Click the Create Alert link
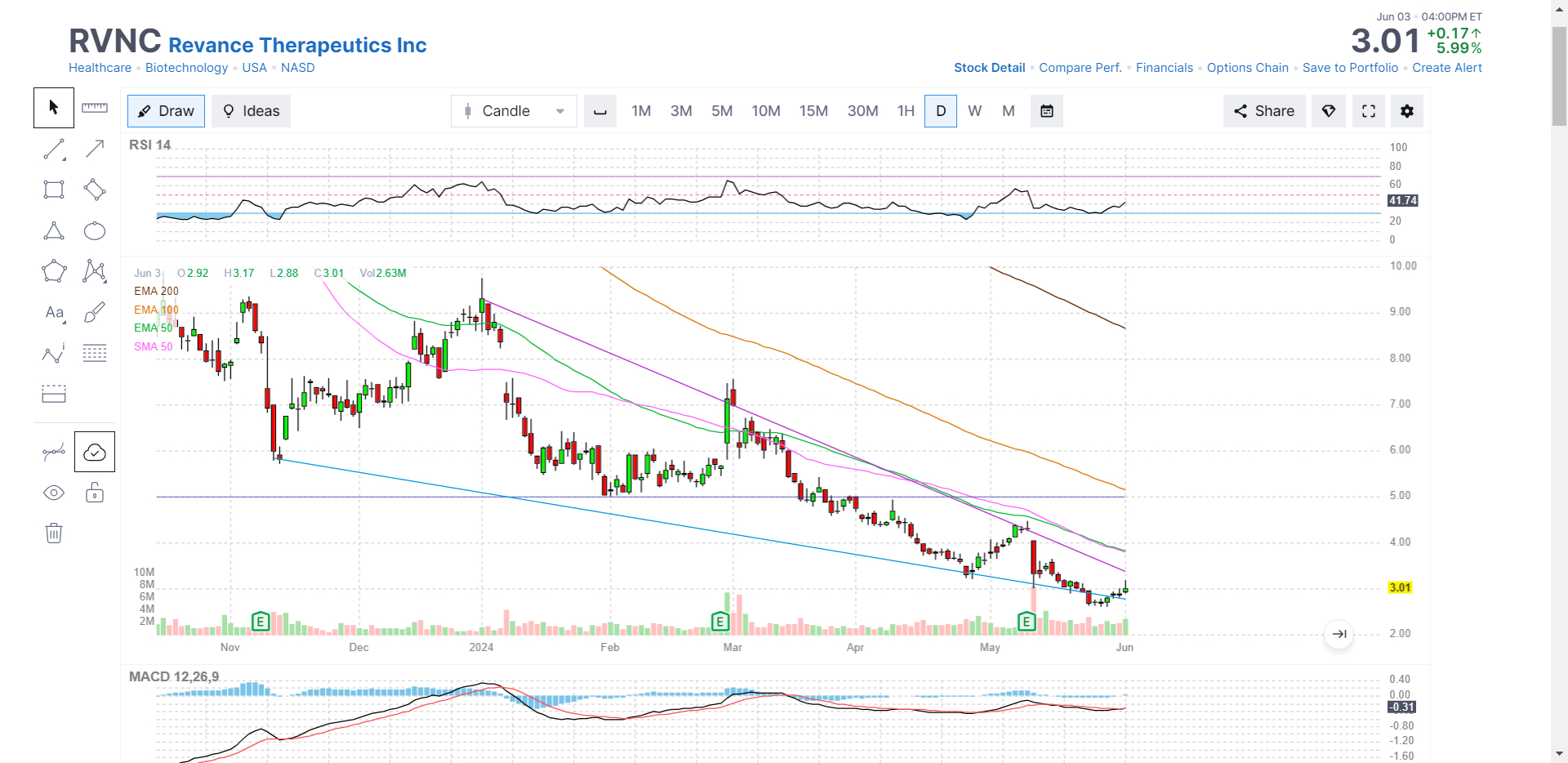This screenshot has width=1568, height=763. [1447, 68]
